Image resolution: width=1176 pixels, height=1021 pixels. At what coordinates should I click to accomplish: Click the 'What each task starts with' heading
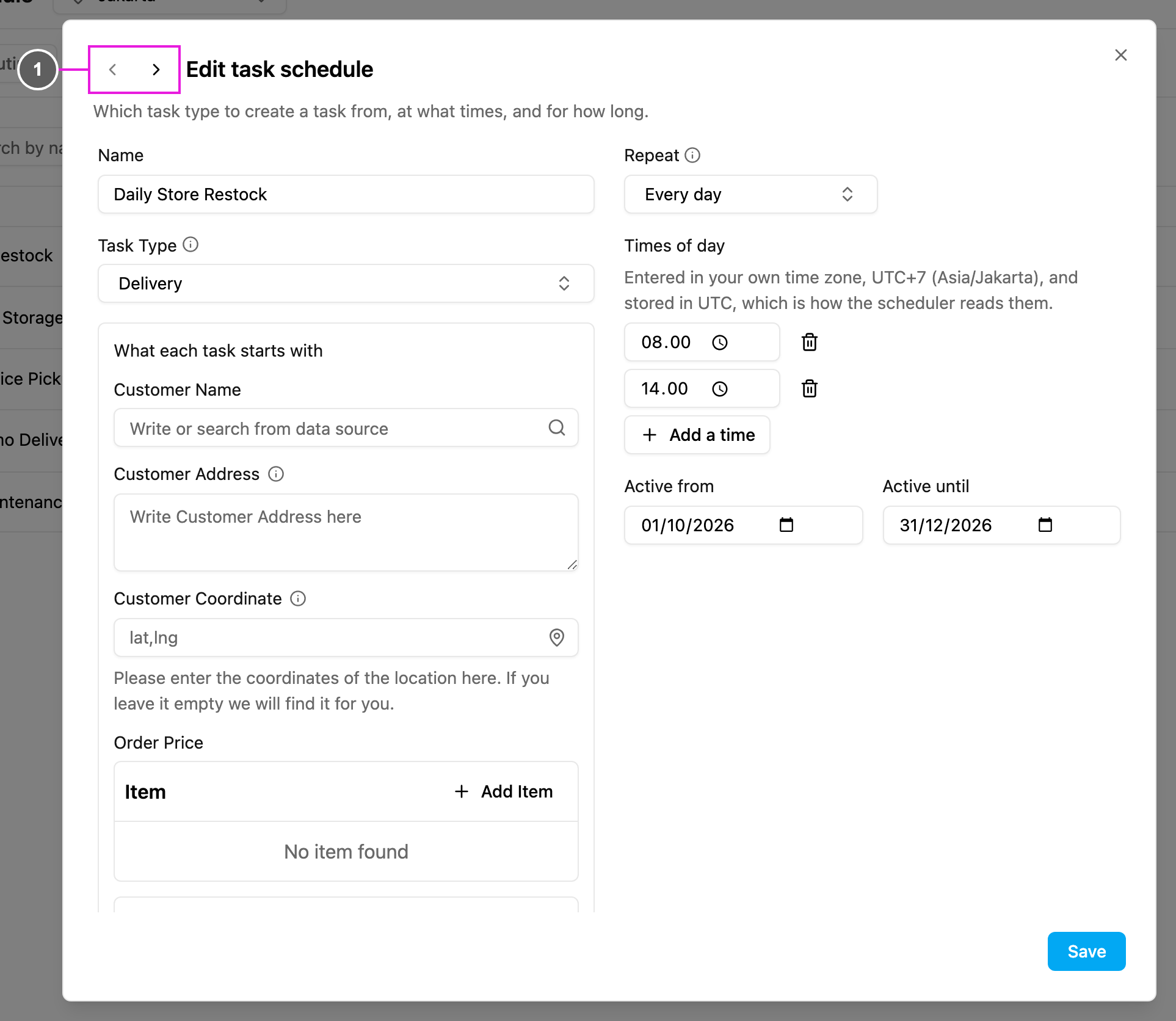219,351
